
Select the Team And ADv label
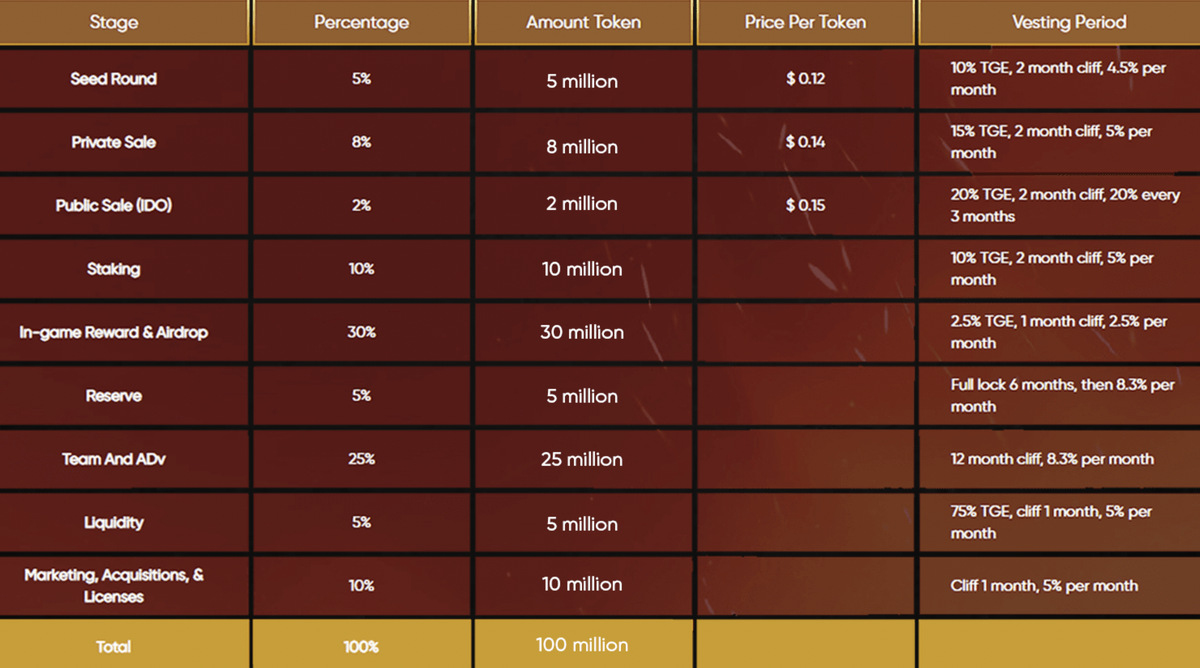tap(114, 459)
